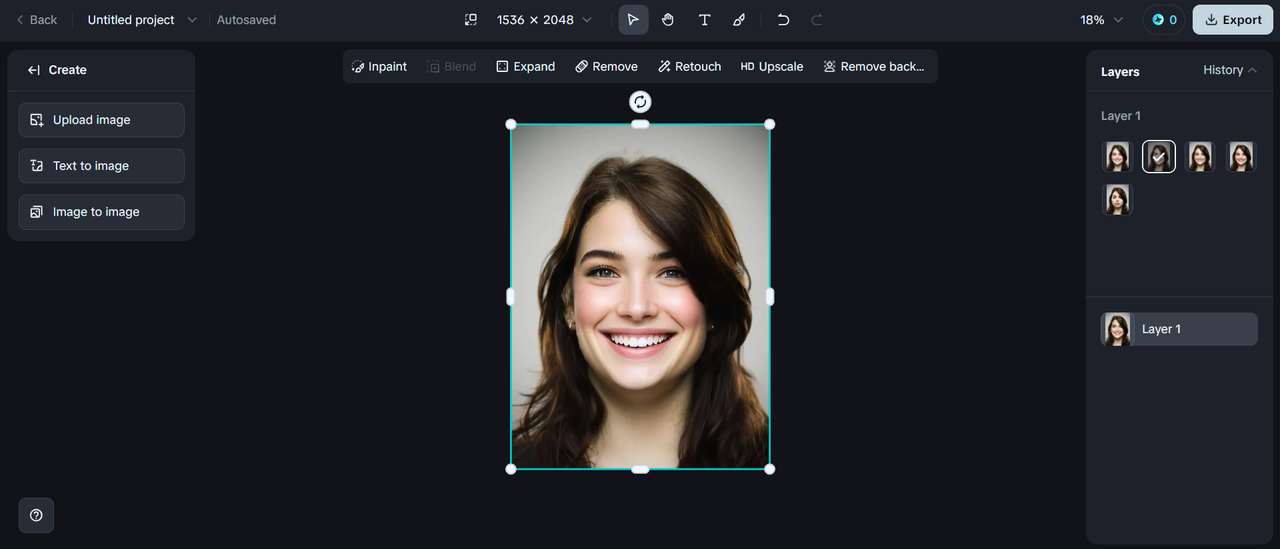Screen dimensions: 1280x549
Task: Undo the last action
Action: [783, 20]
